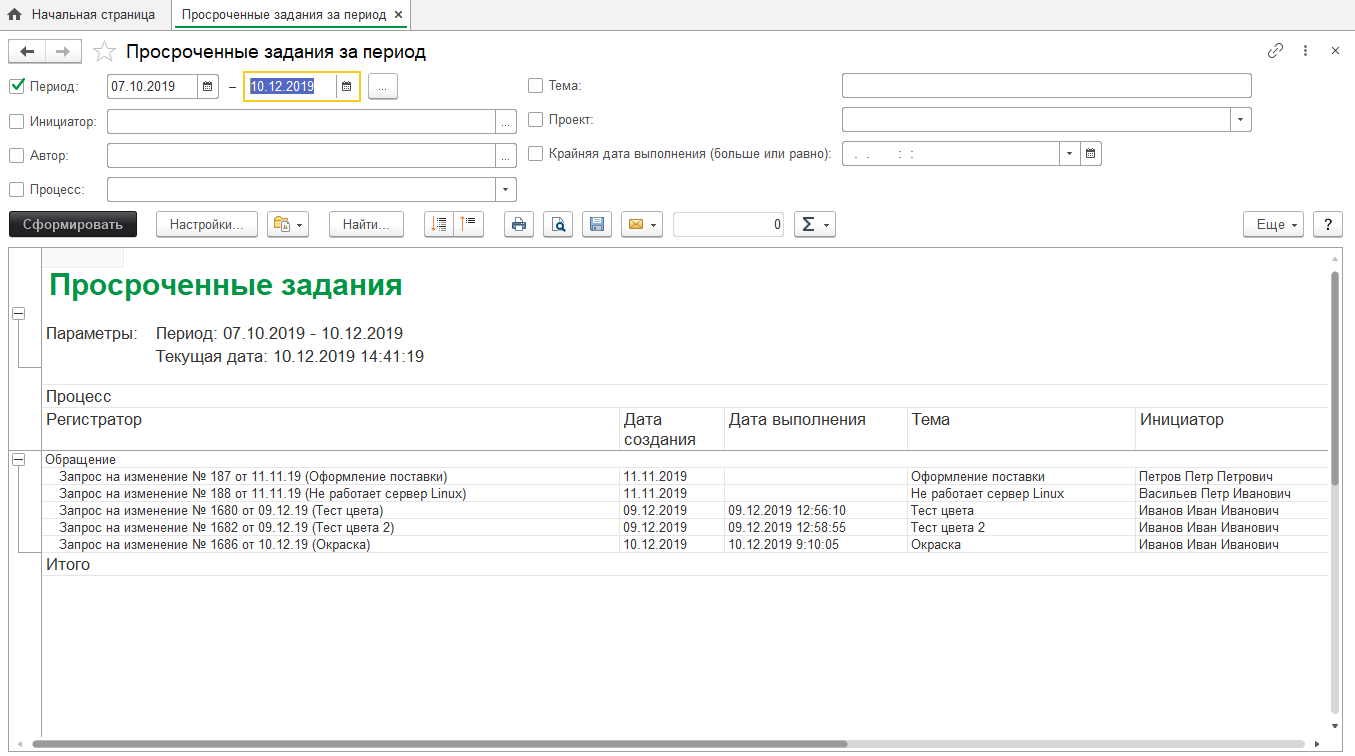Print the overdue tasks report
The width and height of the screenshot is (1355, 756).
point(518,225)
